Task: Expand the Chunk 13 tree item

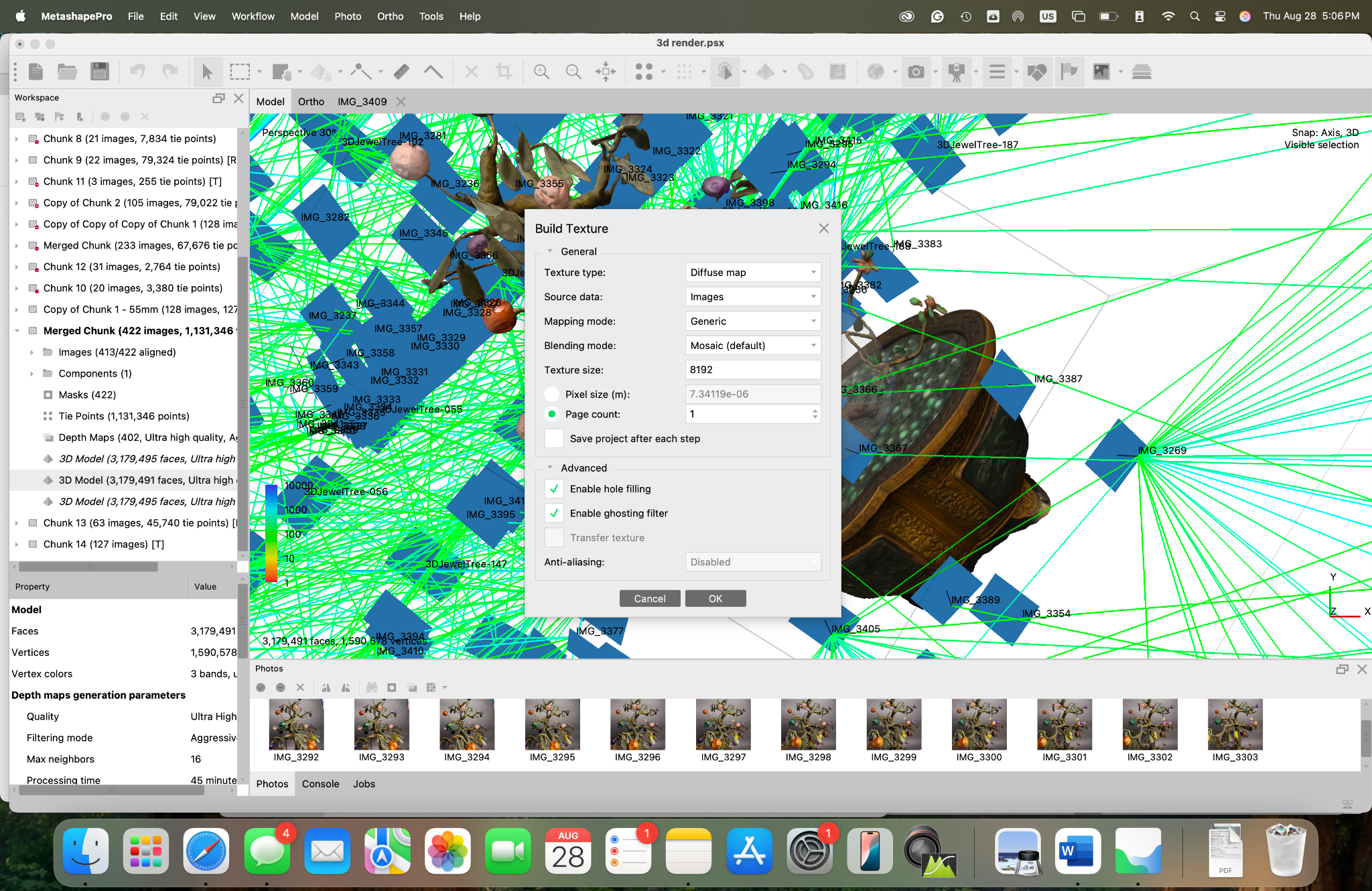Action: [x=17, y=523]
